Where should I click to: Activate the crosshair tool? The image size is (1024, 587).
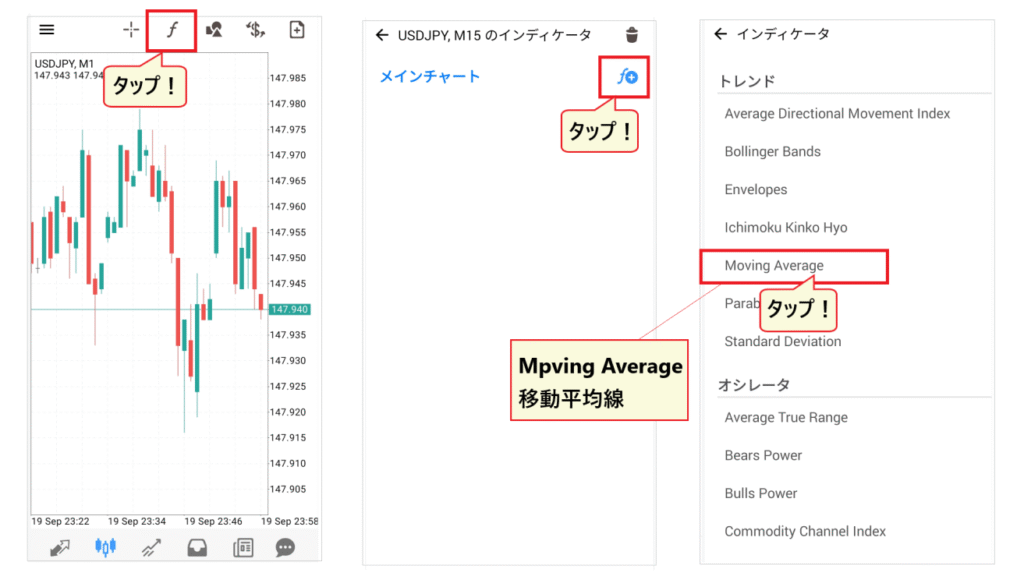pos(131,30)
